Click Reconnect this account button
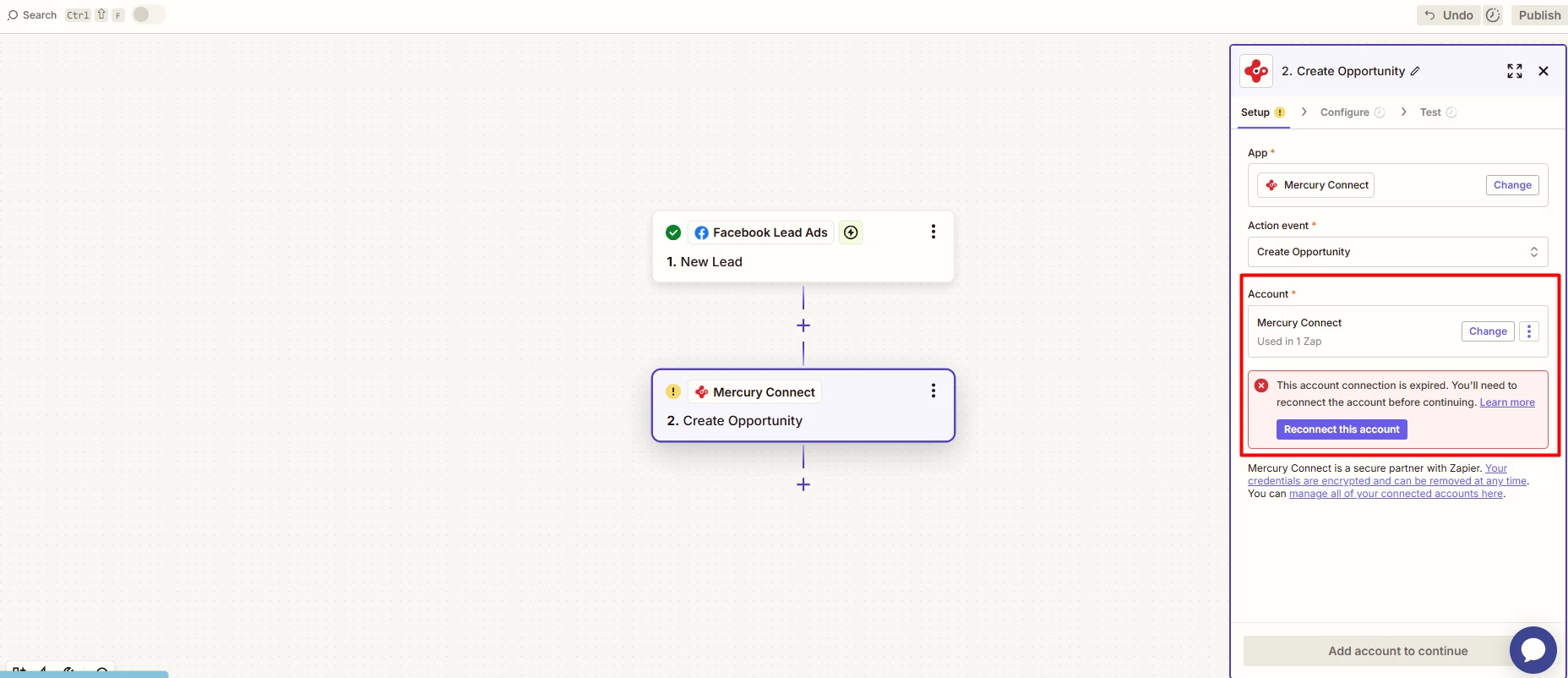This screenshot has width=1568, height=678. pyautogui.click(x=1342, y=429)
